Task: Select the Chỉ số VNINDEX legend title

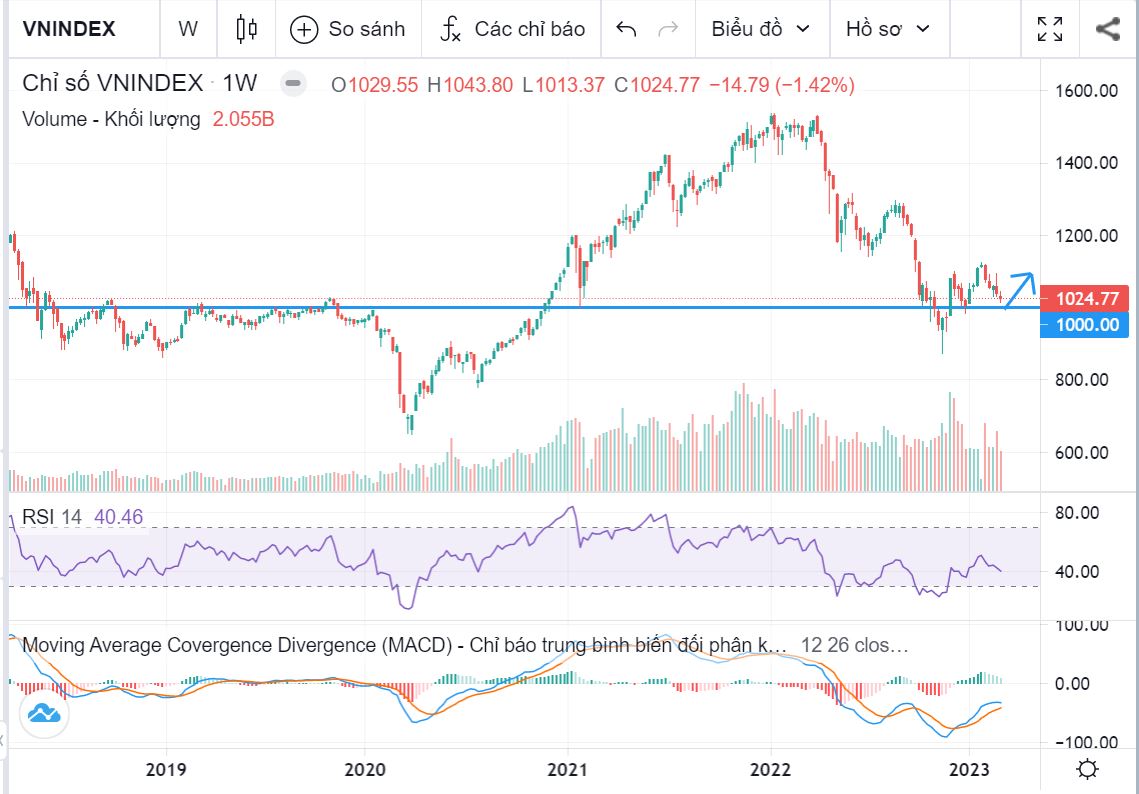Action: point(113,84)
